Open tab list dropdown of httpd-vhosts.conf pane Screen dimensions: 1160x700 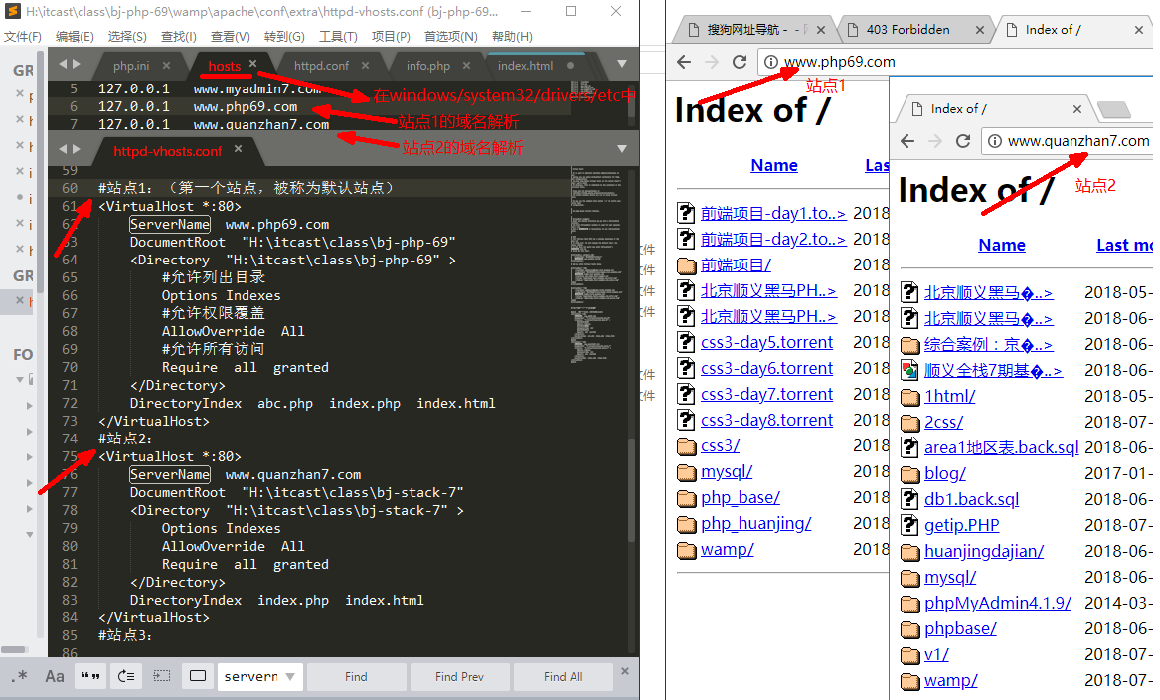pos(622,149)
